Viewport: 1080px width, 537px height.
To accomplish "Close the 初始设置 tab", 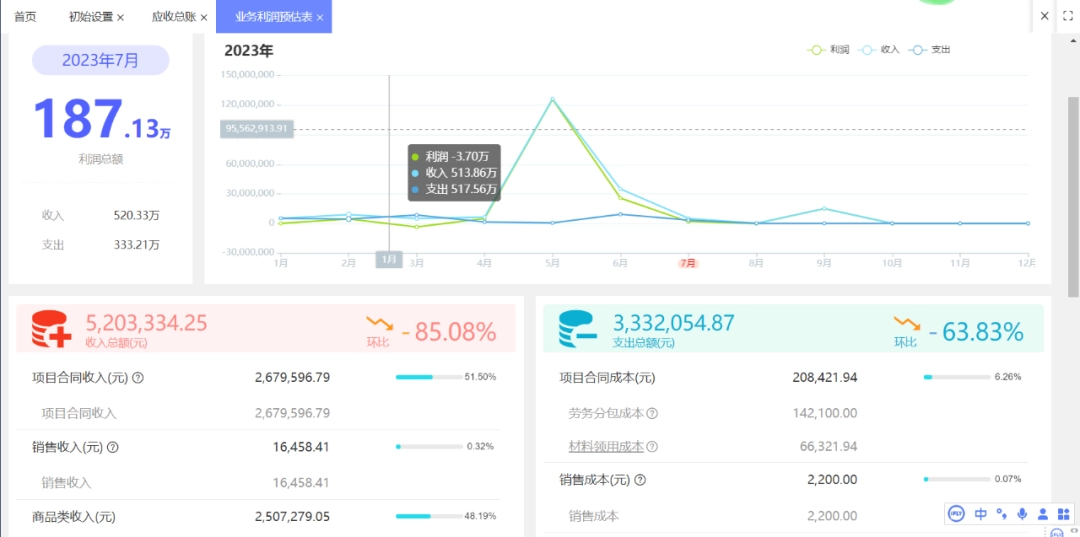I will coord(121,17).
